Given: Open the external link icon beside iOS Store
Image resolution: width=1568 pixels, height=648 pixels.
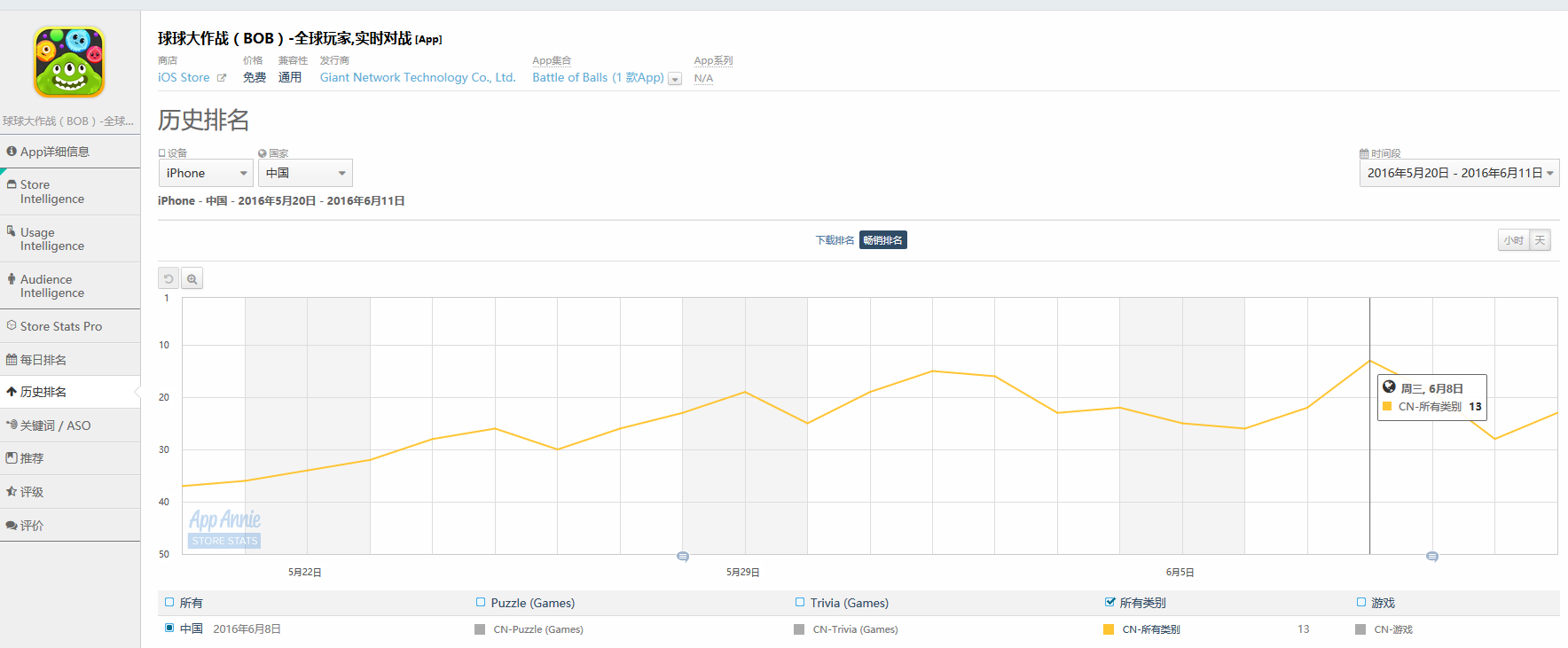Looking at the screenshot, I should [222, 78].
